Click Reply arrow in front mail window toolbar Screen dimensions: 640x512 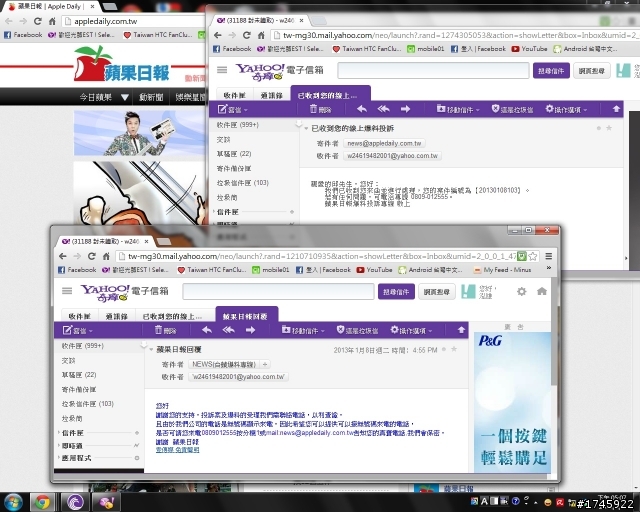click(x=207, y=330)
